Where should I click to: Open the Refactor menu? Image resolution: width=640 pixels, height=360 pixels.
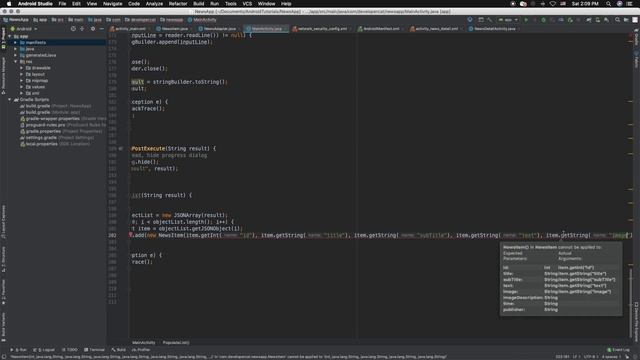point(178,4)
